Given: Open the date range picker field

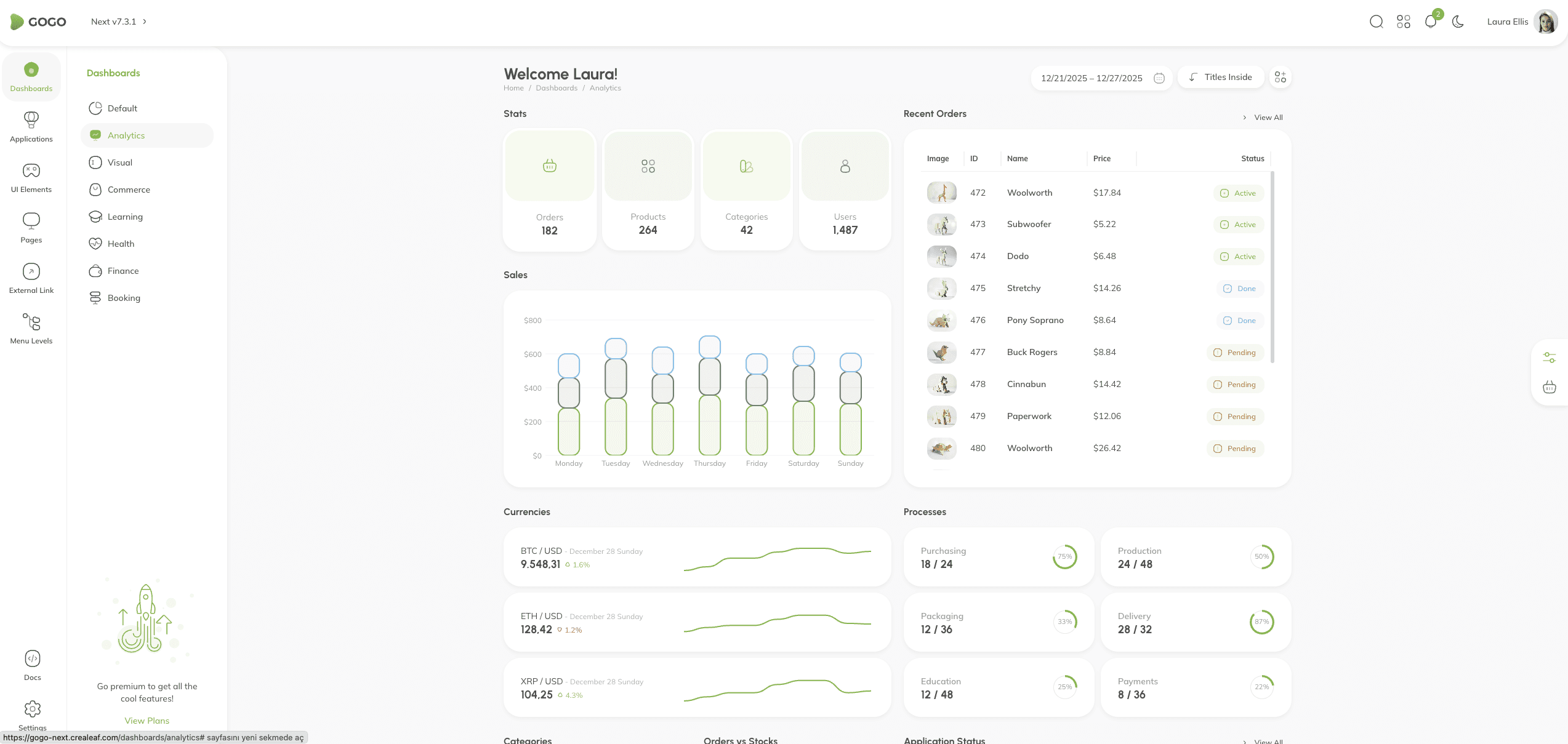Looking at the screenshot, I should (x=1091, y=78).
